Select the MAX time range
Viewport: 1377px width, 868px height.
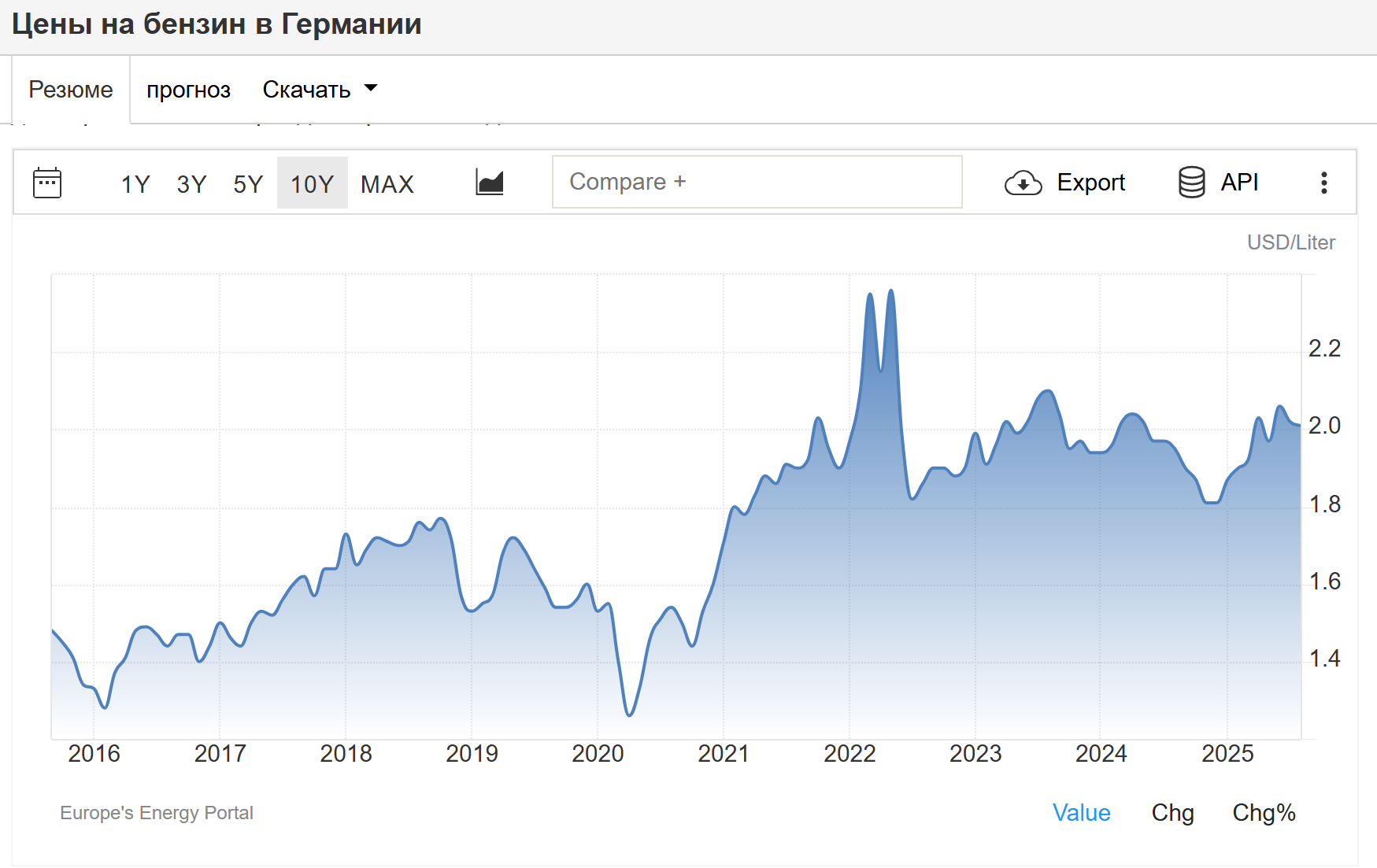[x=387, y=184]
